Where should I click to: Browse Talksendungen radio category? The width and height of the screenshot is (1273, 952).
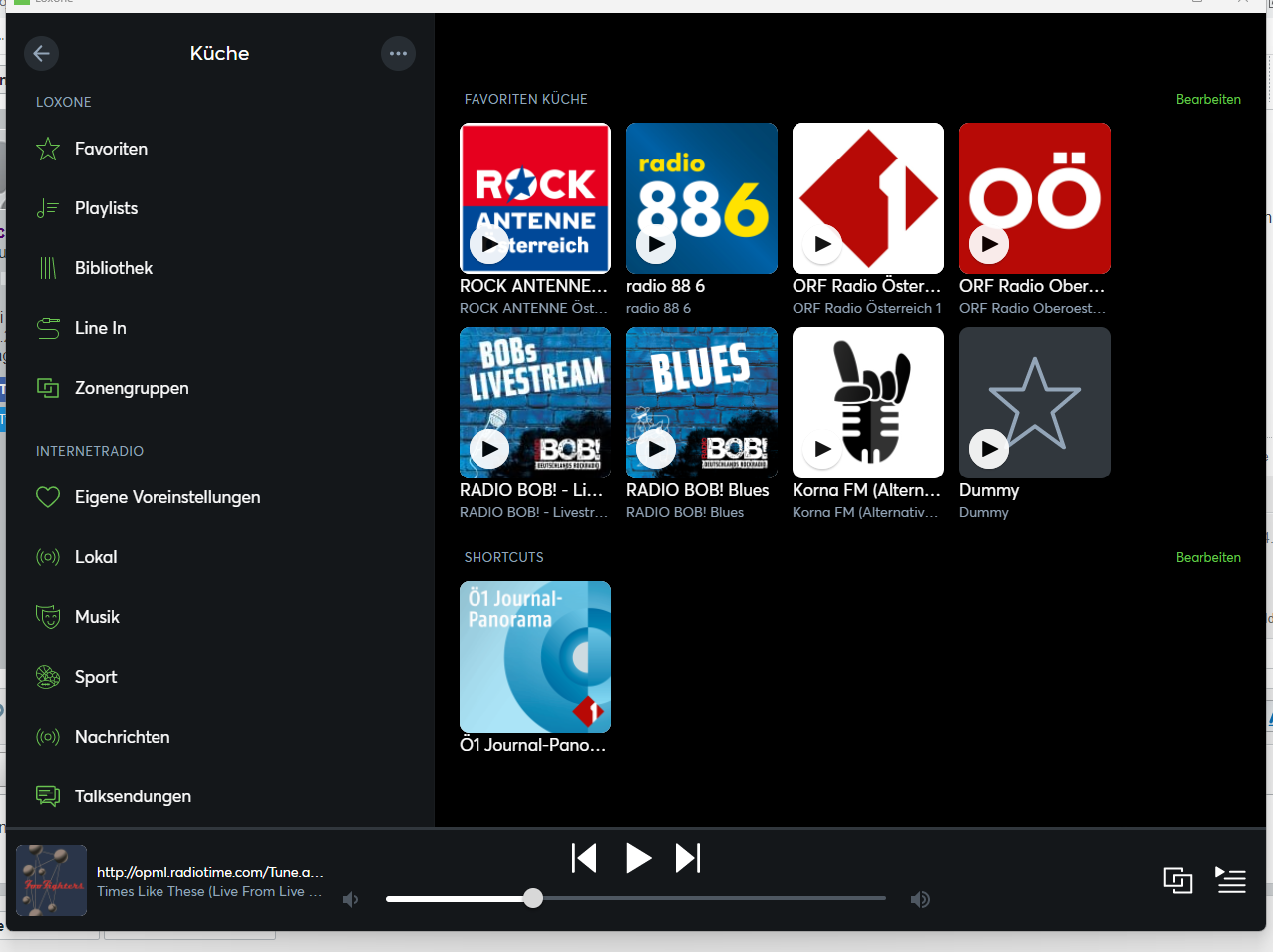220,796
